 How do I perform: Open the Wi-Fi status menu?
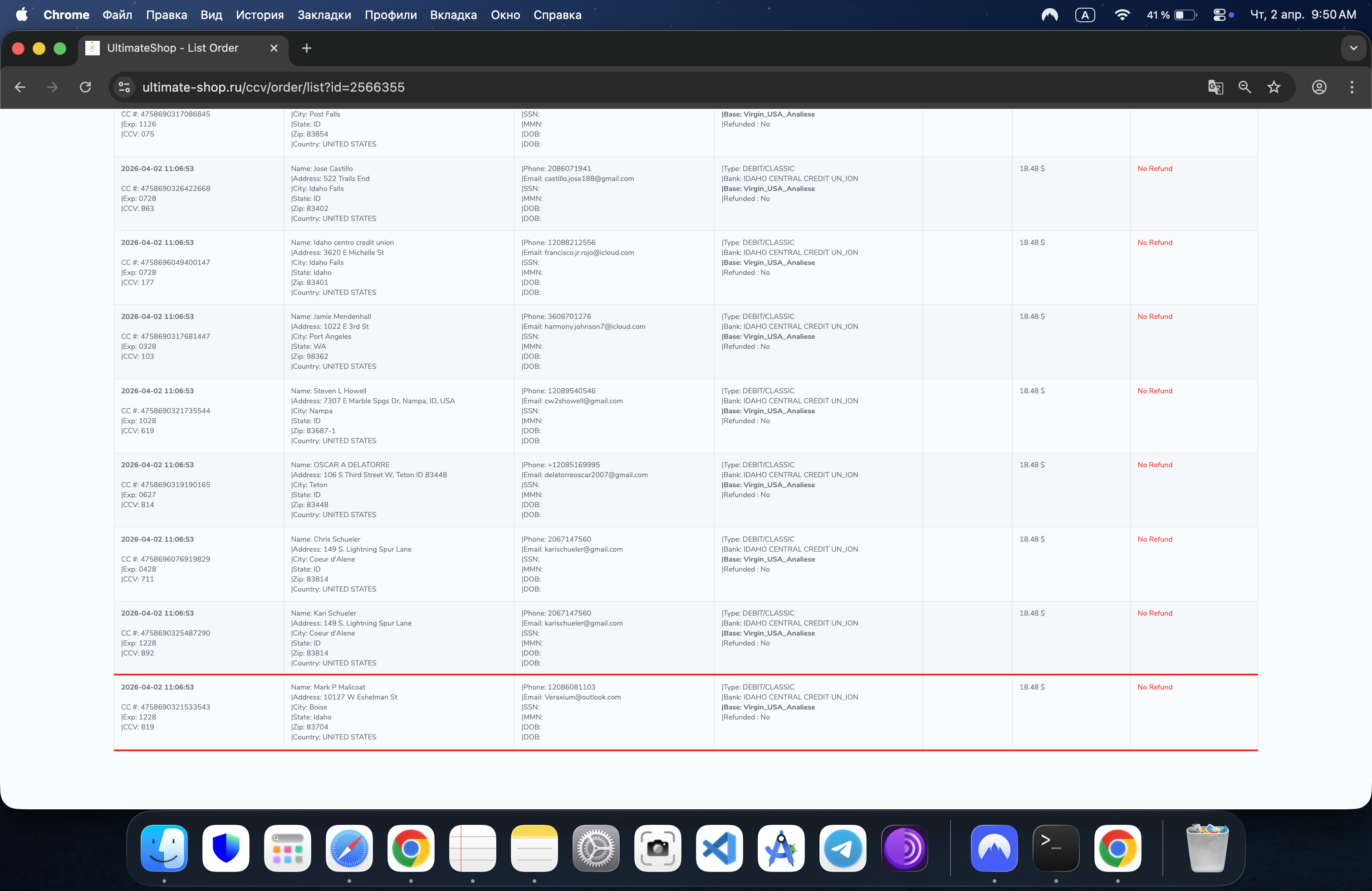pos(1122,15)
